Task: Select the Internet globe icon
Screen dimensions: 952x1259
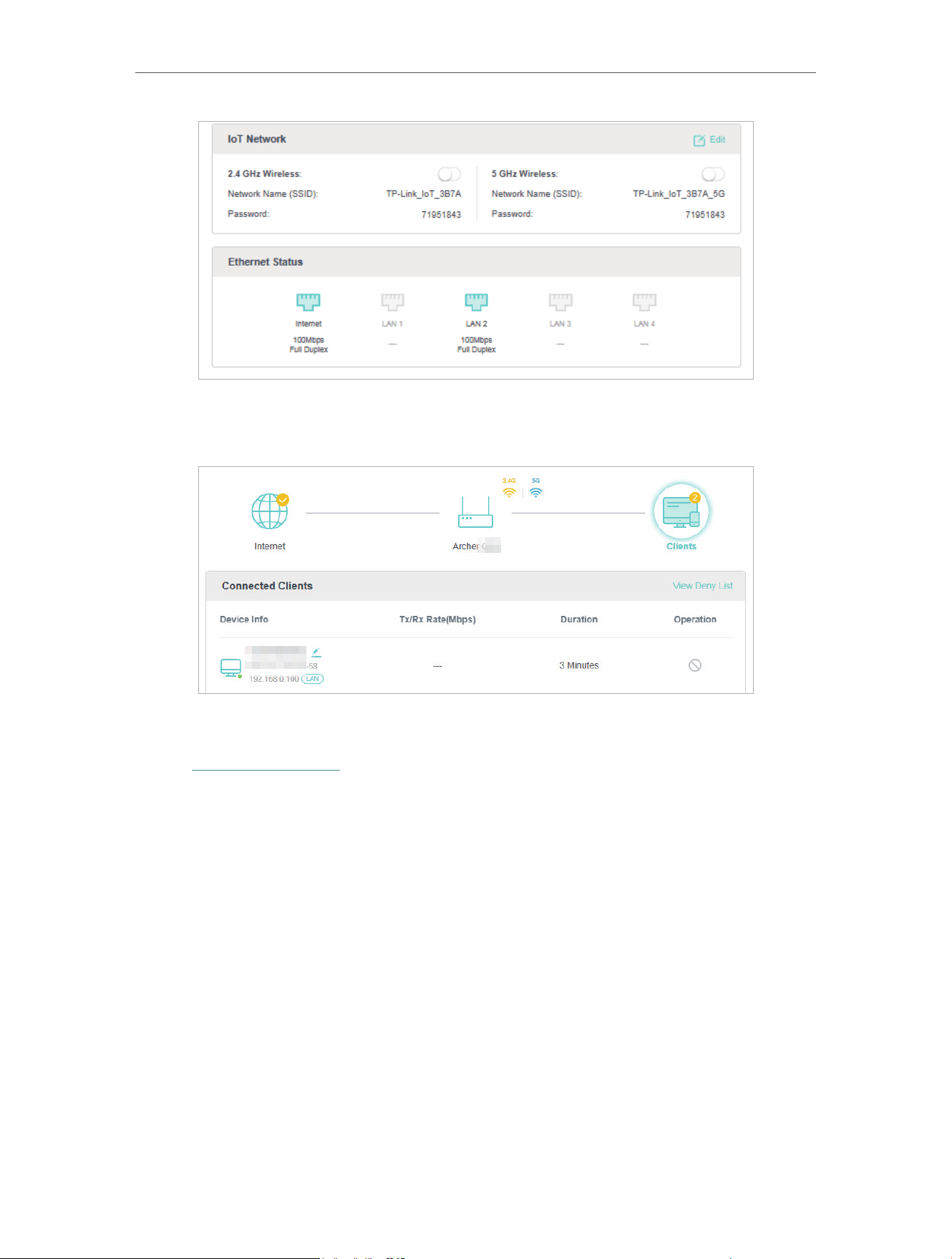Action: point(270,511)
